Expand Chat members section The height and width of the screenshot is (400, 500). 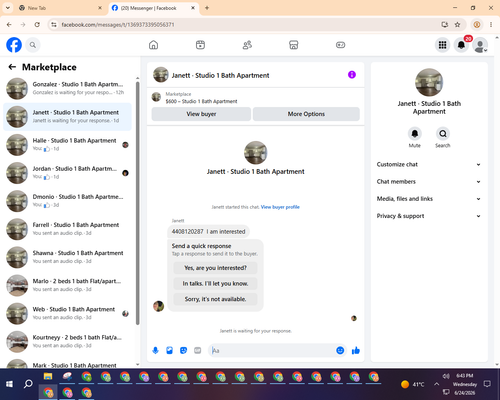(x=429, y=182)
